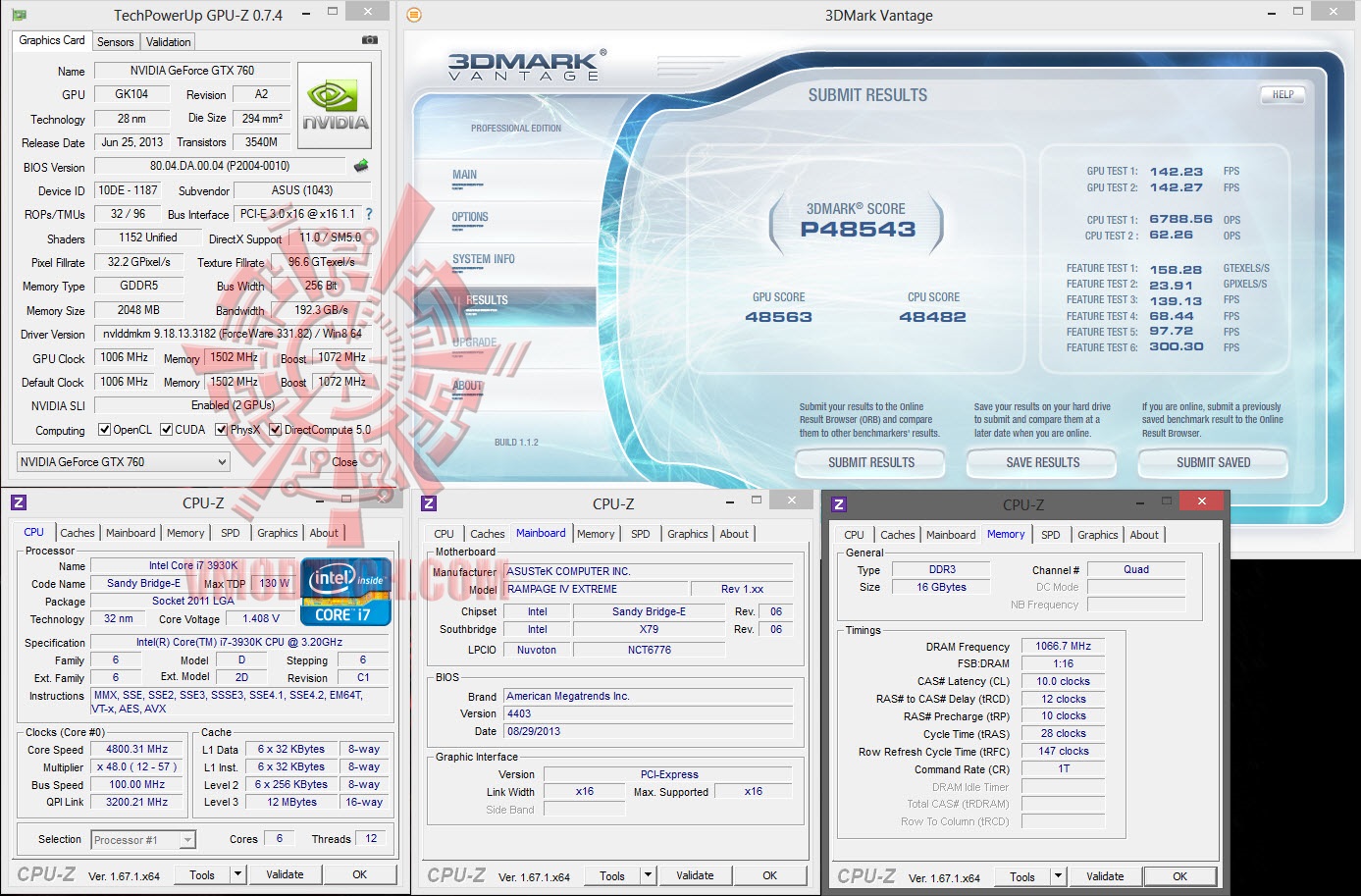The image size is (1361, 896).
Task: Click the Z icon of the CPU-Z CPU-tab window
Action: click(19, 502)
